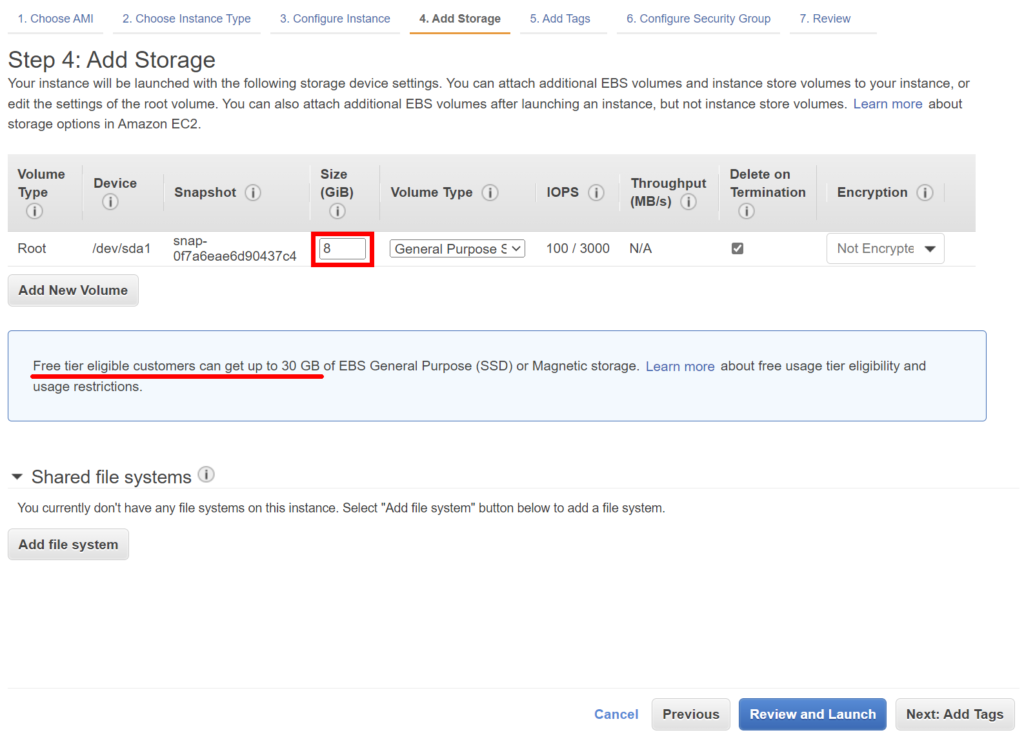Click the N/A throughput value

pyautogui.click(x=641, y=249)
